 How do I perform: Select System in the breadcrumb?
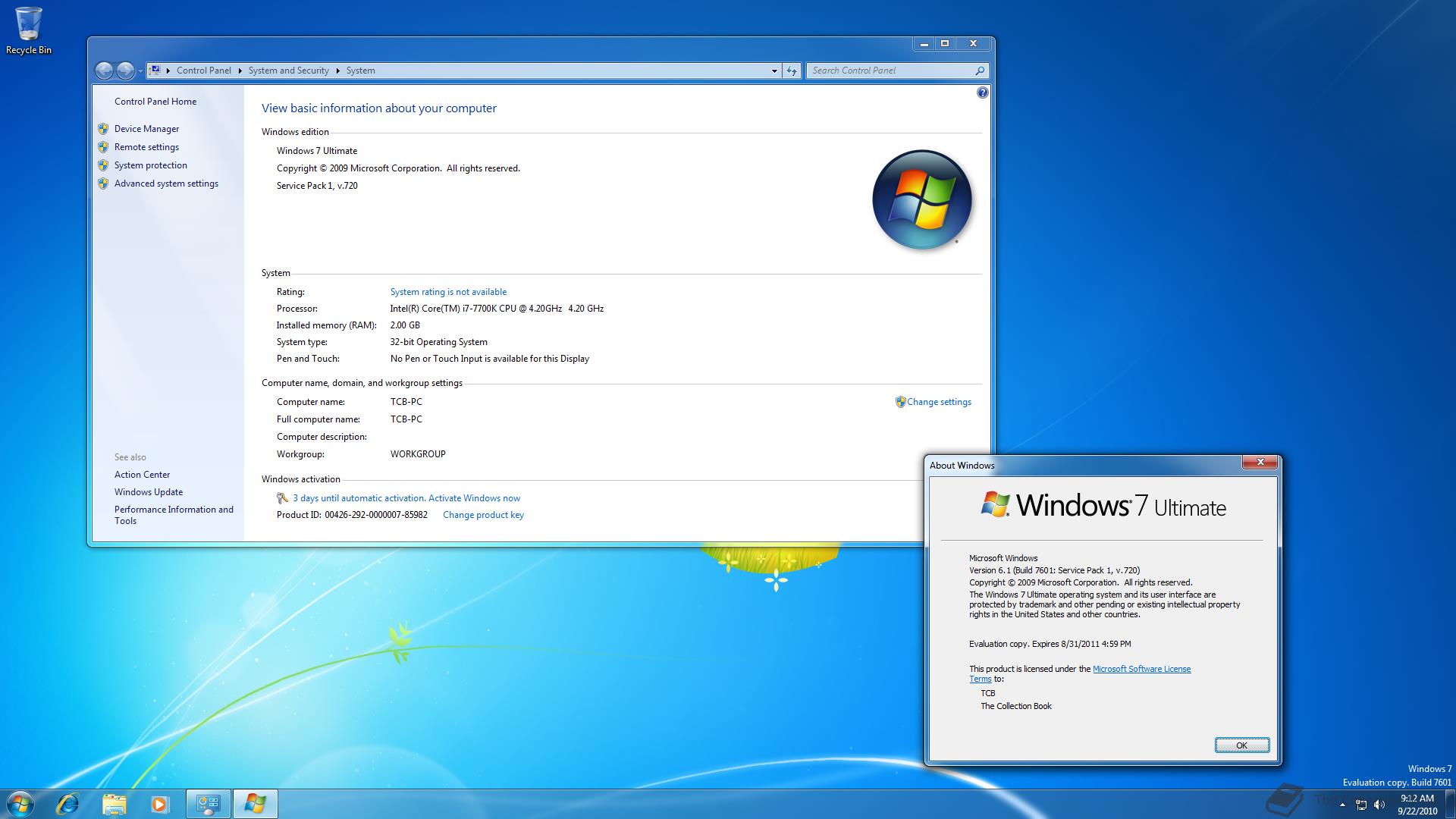click(360, 71)
